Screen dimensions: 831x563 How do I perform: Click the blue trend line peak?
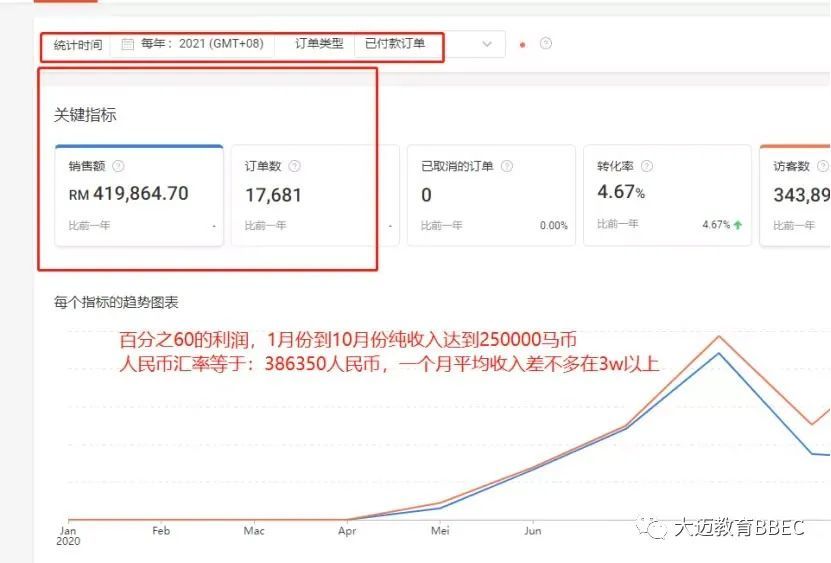719,353
